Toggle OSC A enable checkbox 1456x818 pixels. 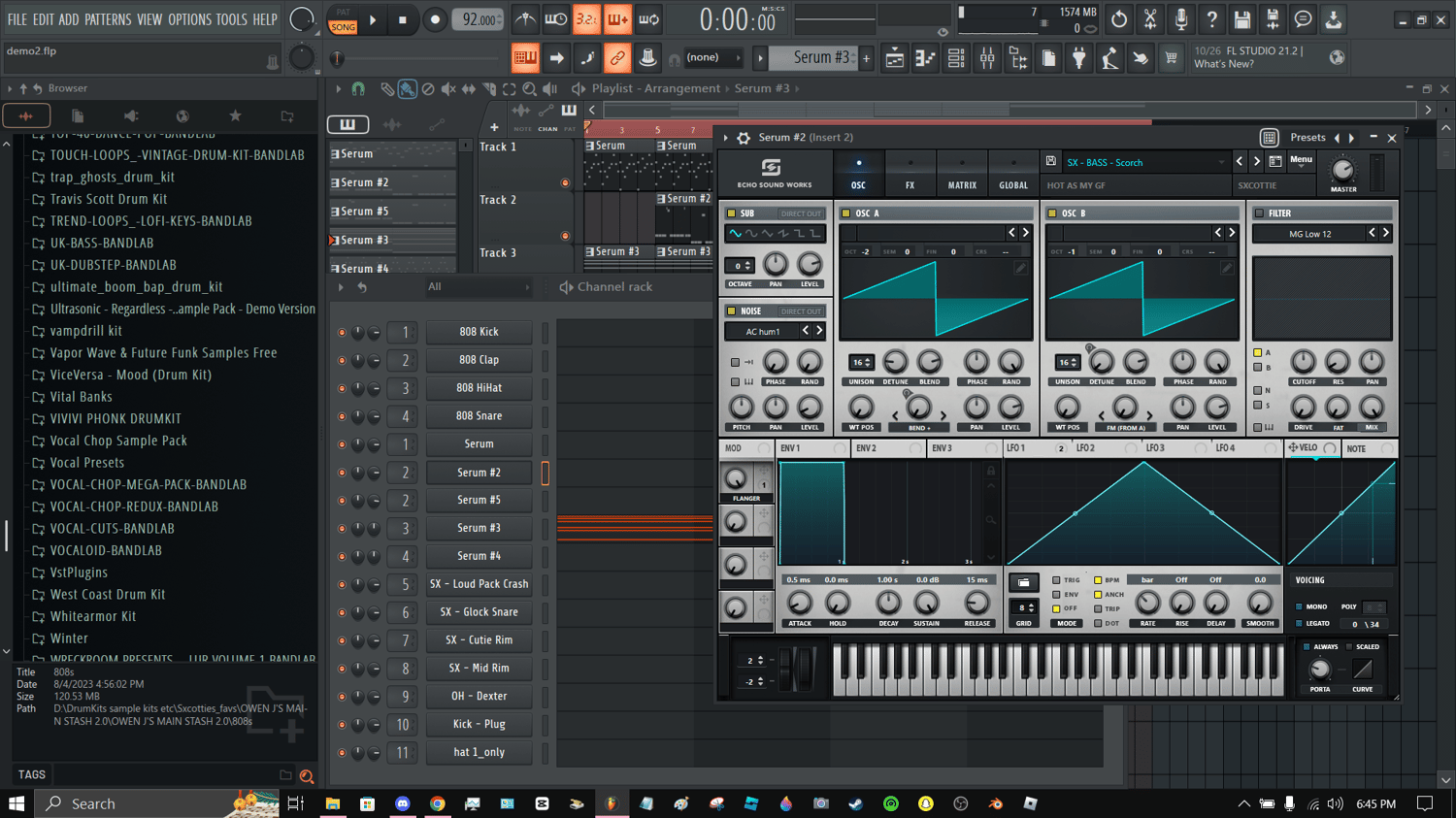click(846, 213)
